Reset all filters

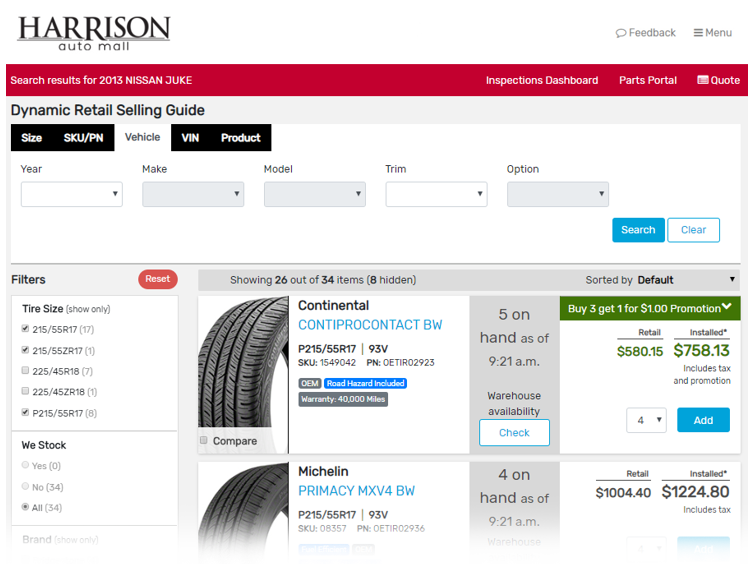[x=158, y=279]
